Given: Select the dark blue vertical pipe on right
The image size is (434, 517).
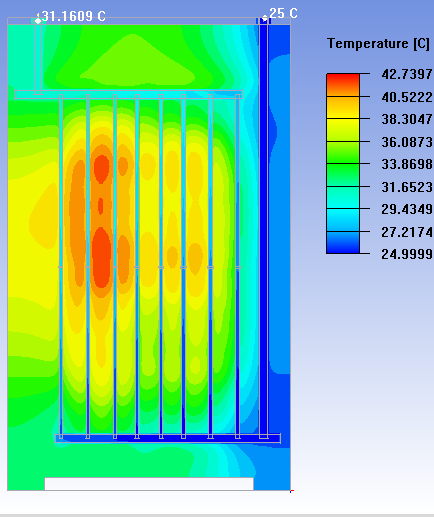Looking at the screenshot, I should [x=263, y=227].
